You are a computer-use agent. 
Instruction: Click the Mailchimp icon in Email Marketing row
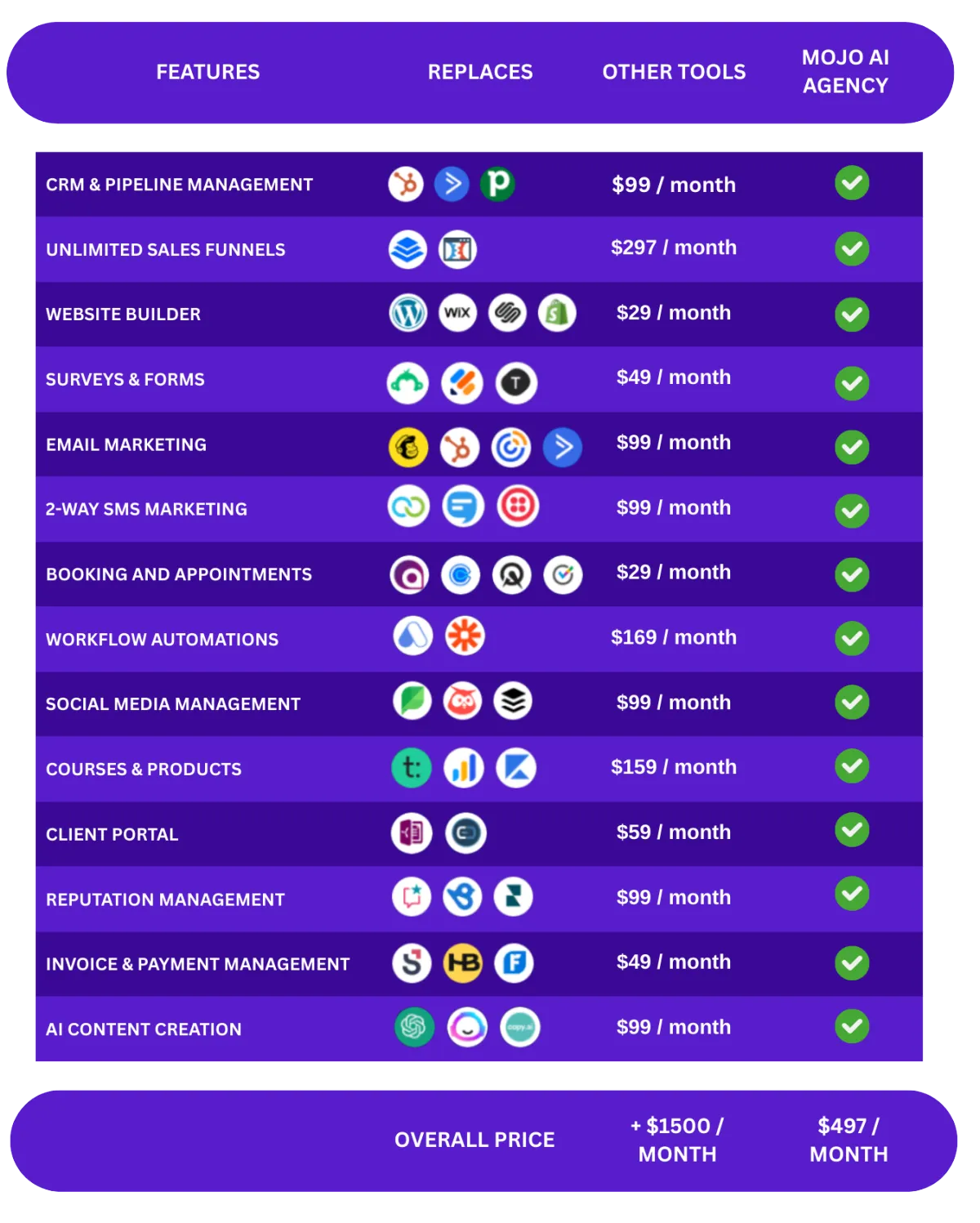coord(408,448)
